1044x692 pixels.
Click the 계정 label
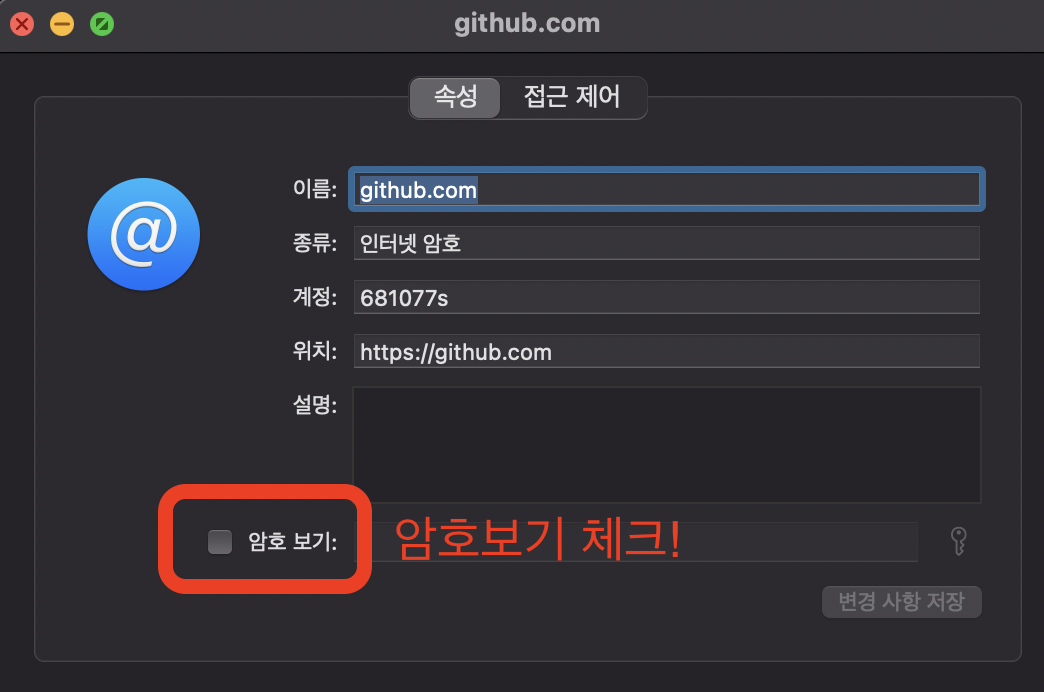coord(315,296)
